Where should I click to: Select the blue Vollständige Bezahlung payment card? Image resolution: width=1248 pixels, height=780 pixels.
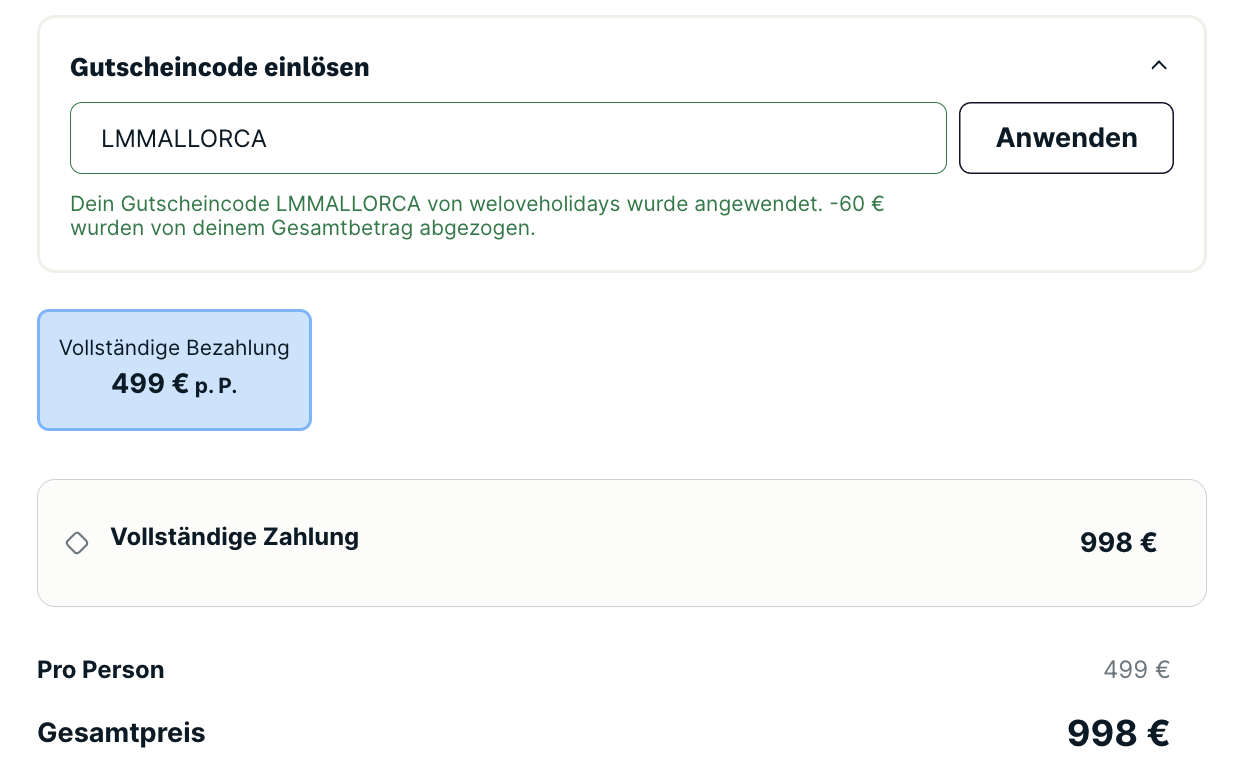[x=174, y=370]
